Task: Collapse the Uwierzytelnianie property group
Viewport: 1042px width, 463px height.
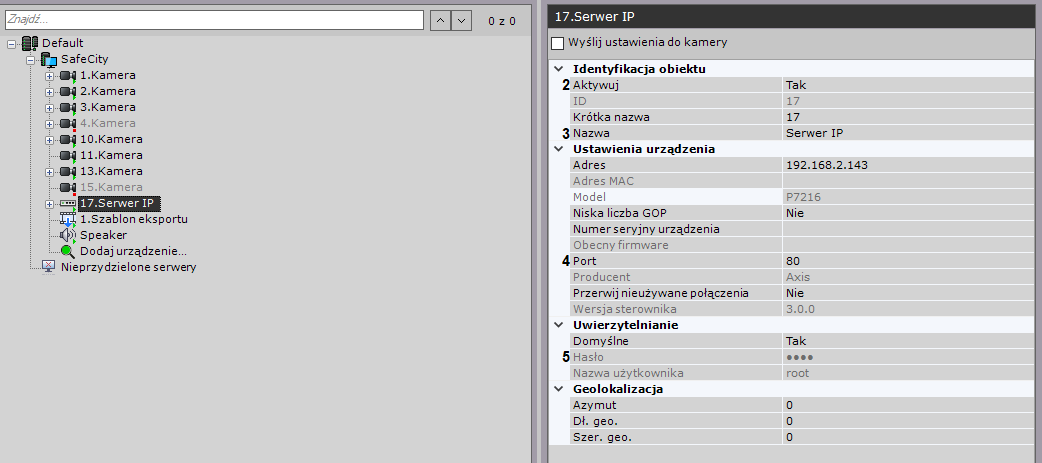Action: (x=558, y=325)
